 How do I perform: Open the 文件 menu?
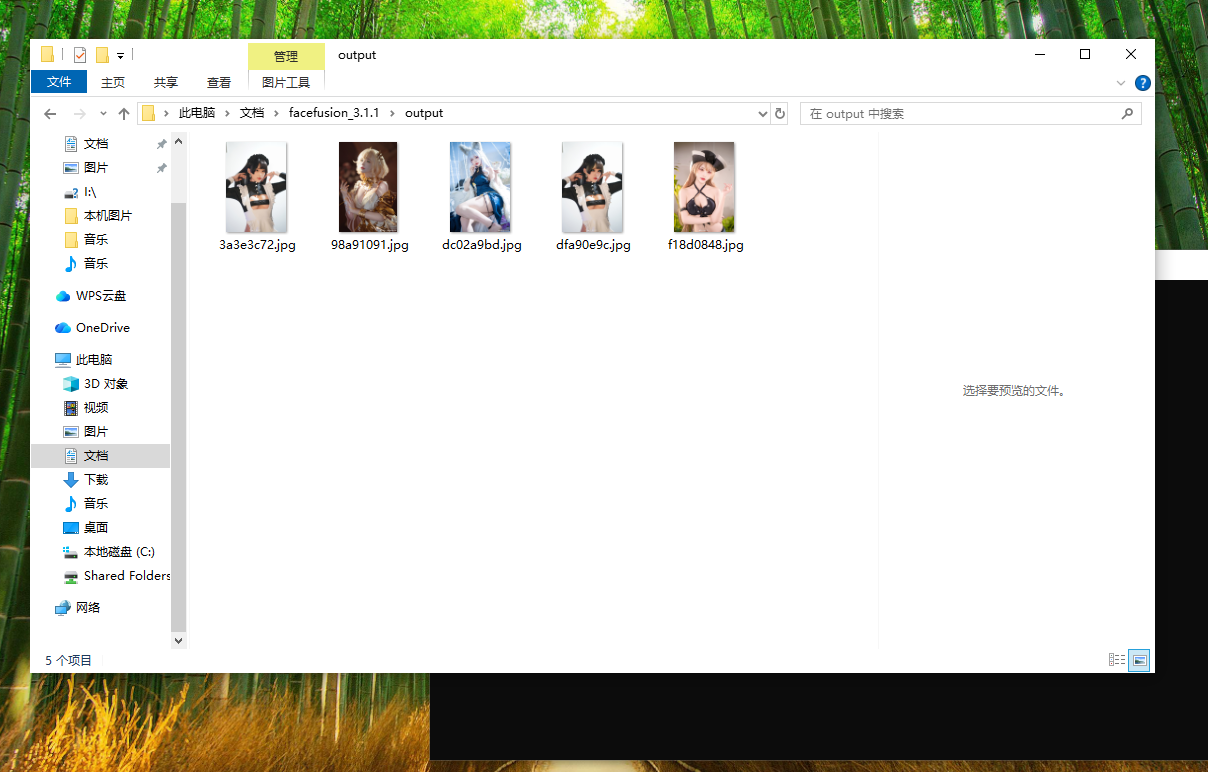pyautogui.click(x=59, y=83)
